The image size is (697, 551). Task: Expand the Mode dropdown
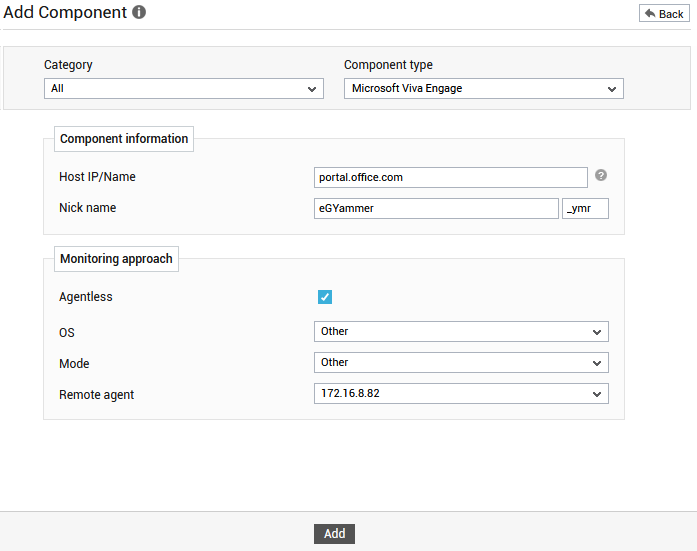(x=461, y=363)
